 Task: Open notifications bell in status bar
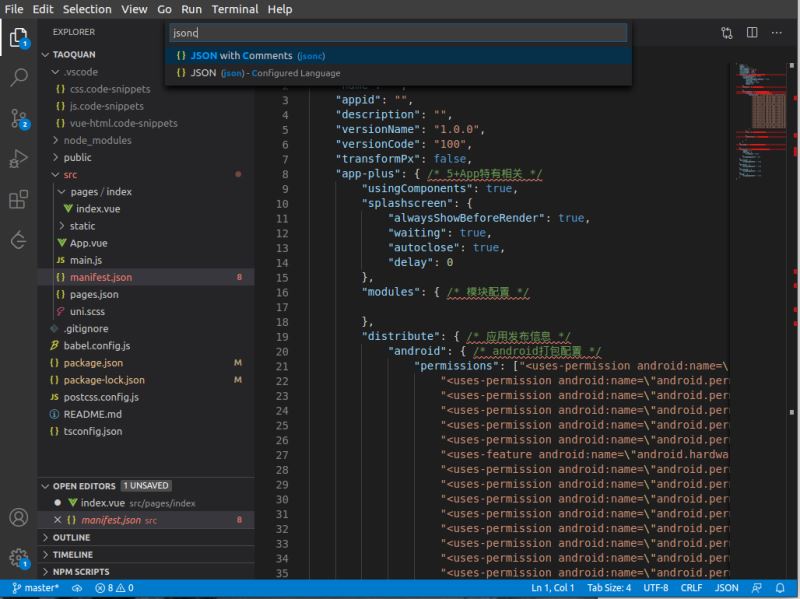pyautogui.click(x=780, y=588)
